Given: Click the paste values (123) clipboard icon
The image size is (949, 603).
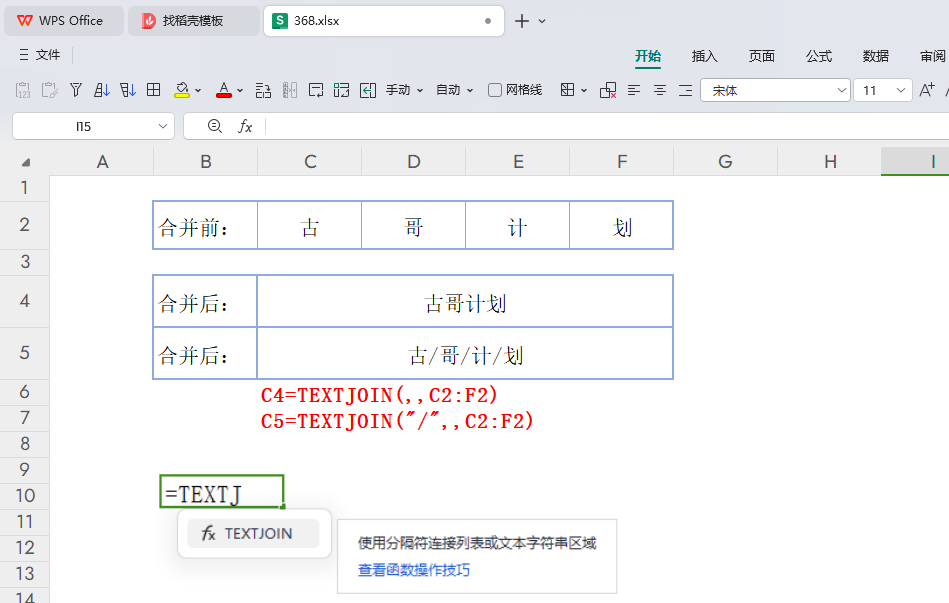Looking at the screenshot, I should (23, 90).
